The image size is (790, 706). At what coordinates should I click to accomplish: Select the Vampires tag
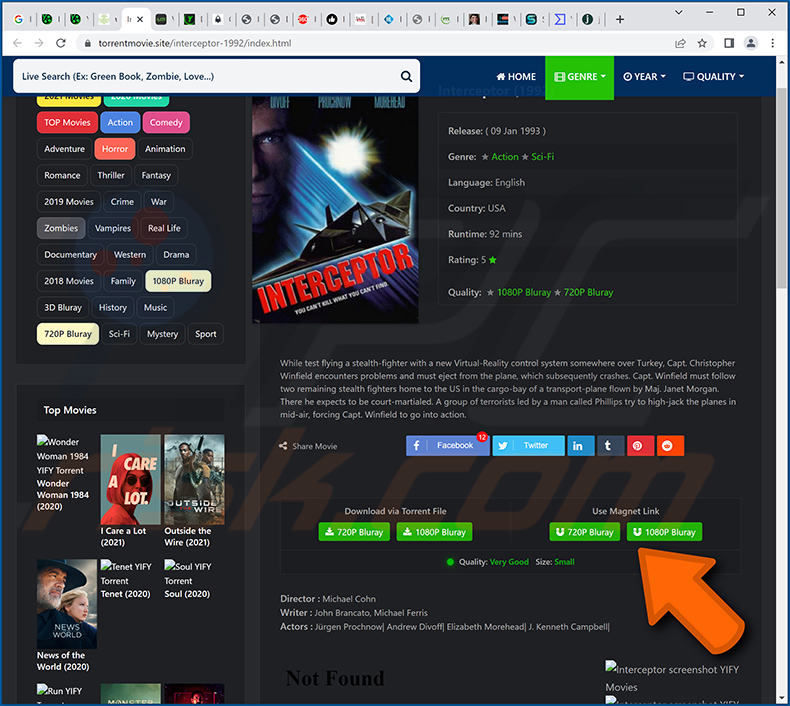(x=113, y=228)
